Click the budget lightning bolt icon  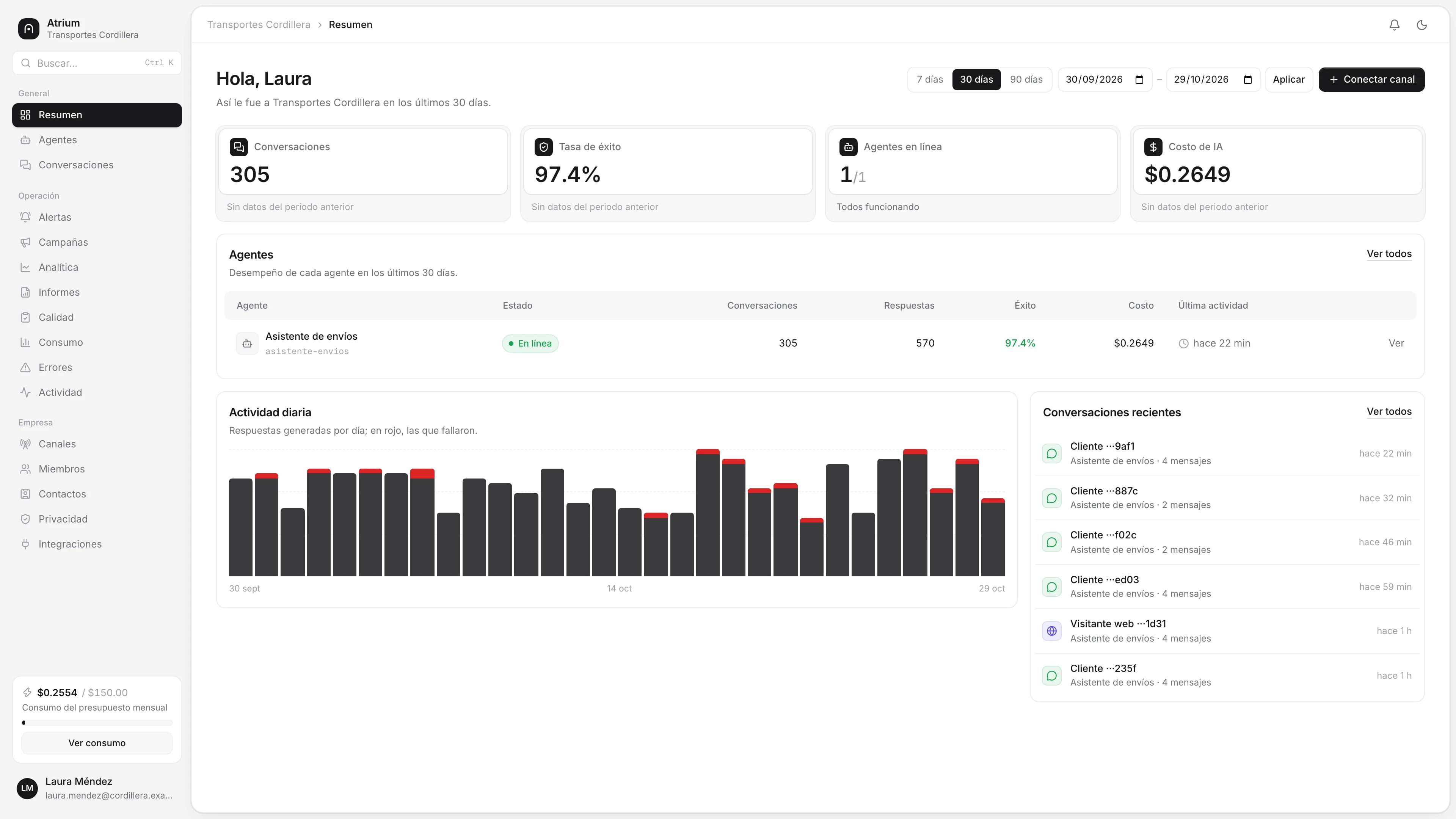pos(27,692)
